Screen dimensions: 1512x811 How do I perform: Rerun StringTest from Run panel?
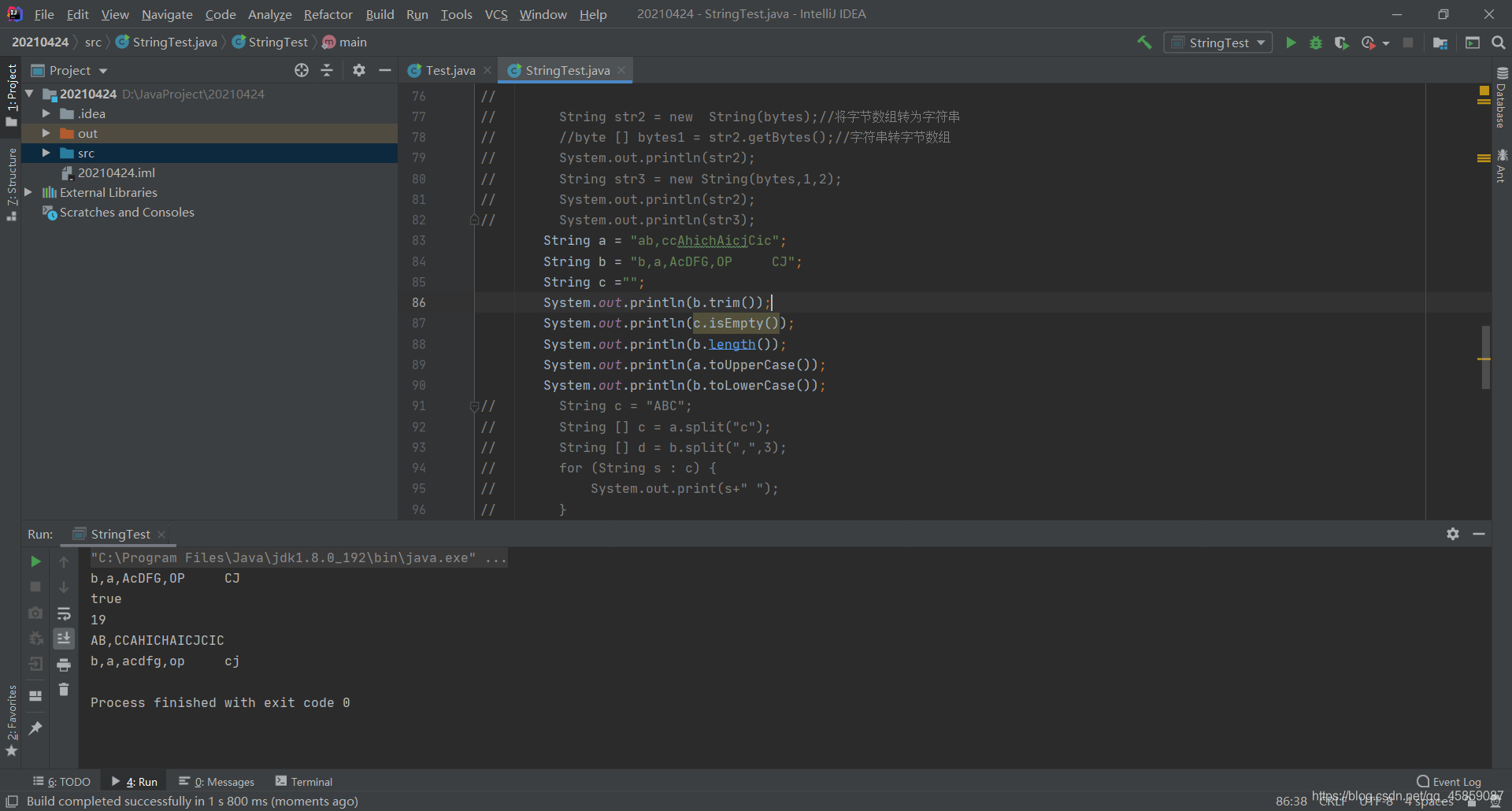tap(35, 561)
